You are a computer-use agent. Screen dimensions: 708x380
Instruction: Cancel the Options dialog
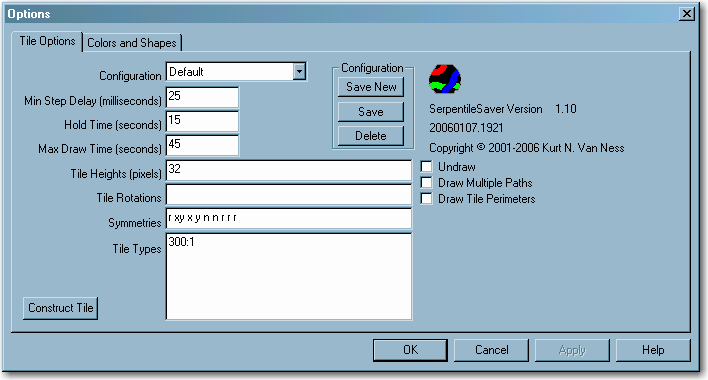coord(491,350)
